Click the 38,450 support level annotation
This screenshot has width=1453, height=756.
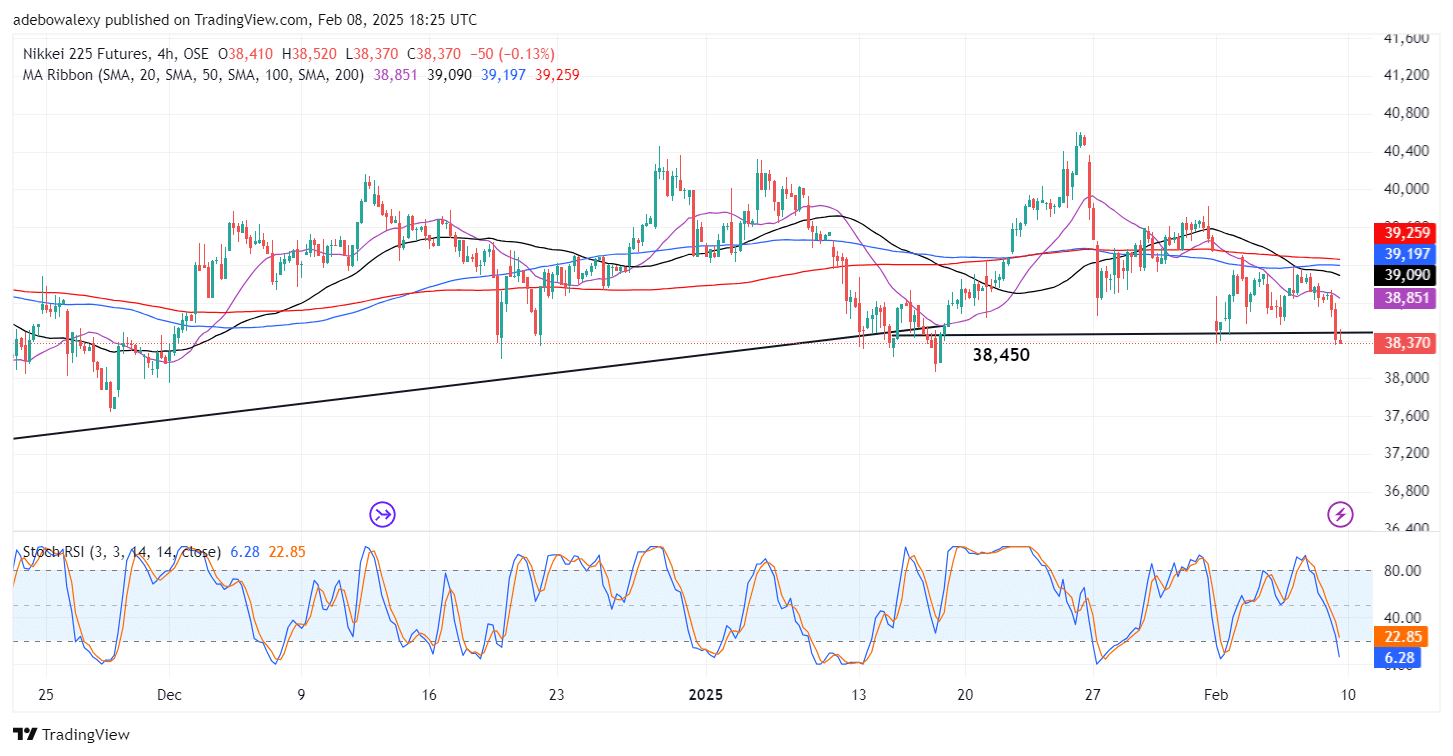point(1001,355)
